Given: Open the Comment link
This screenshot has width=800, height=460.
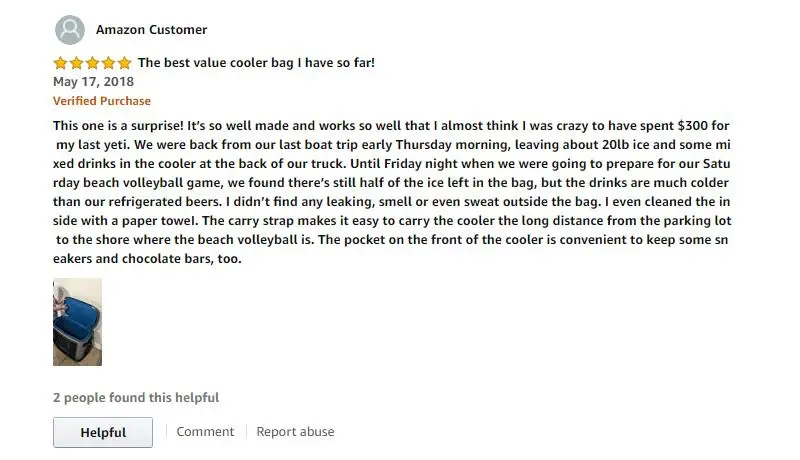Looking at the screenshot, I should coord(205,431).
